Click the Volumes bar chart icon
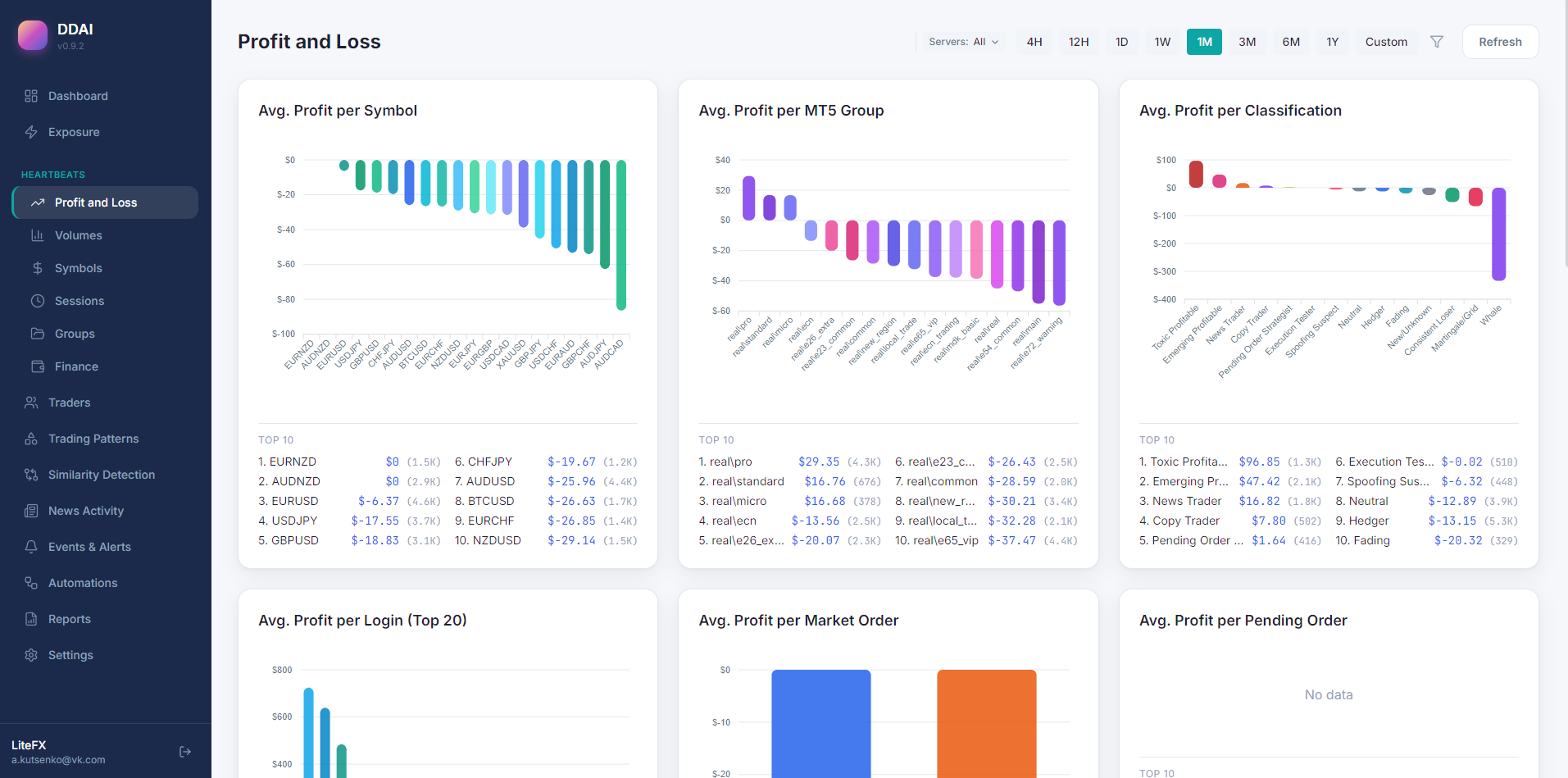The image size is (1568, 778). pos(38,235)
